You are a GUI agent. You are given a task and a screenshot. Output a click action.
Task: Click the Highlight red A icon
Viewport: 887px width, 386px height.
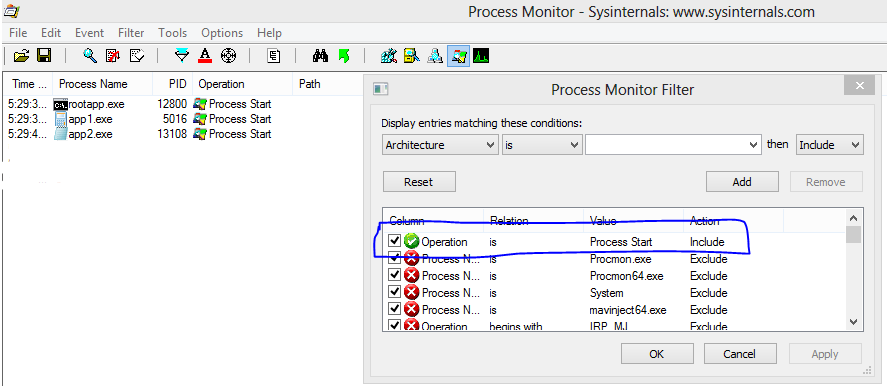205,55
